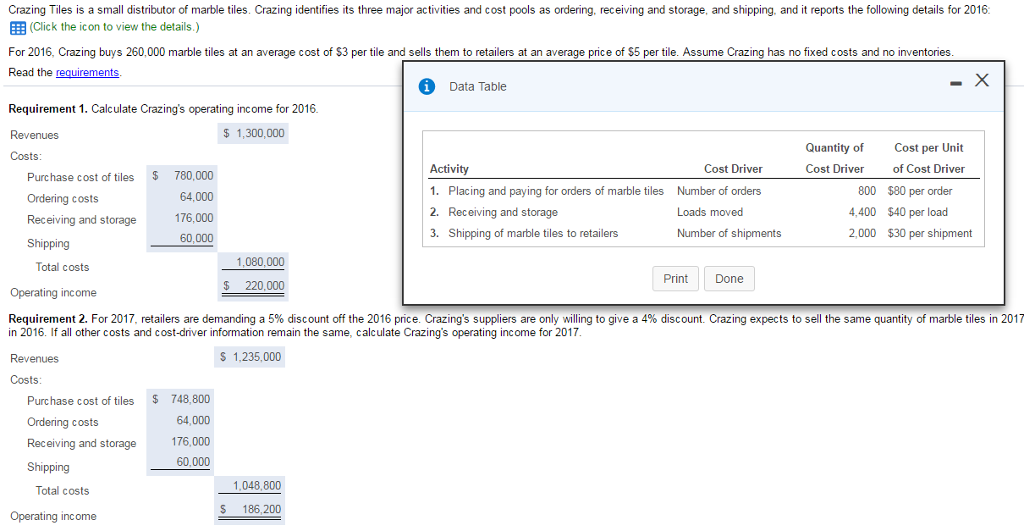
Task: Select 2017 Operating income field $186,200
Action: (249, 509)
